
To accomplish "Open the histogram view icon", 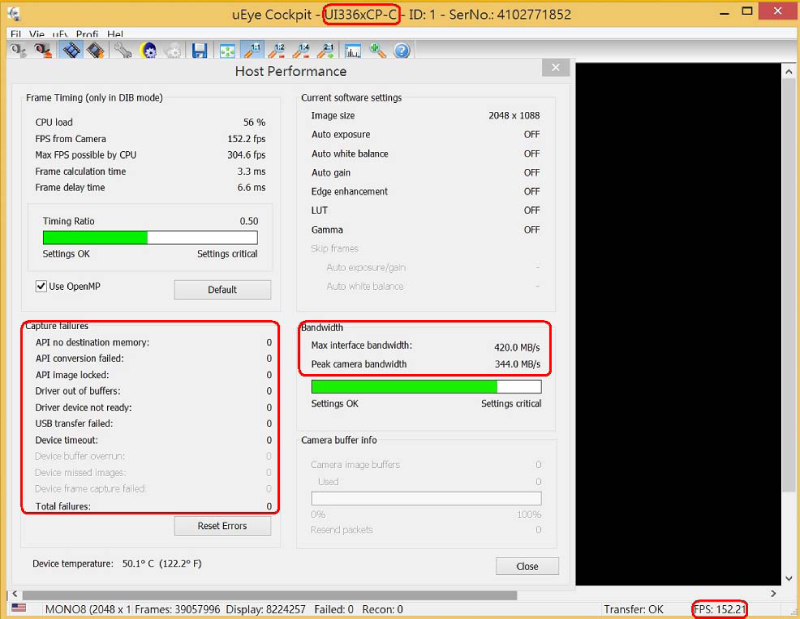I will tap(353, 50).
